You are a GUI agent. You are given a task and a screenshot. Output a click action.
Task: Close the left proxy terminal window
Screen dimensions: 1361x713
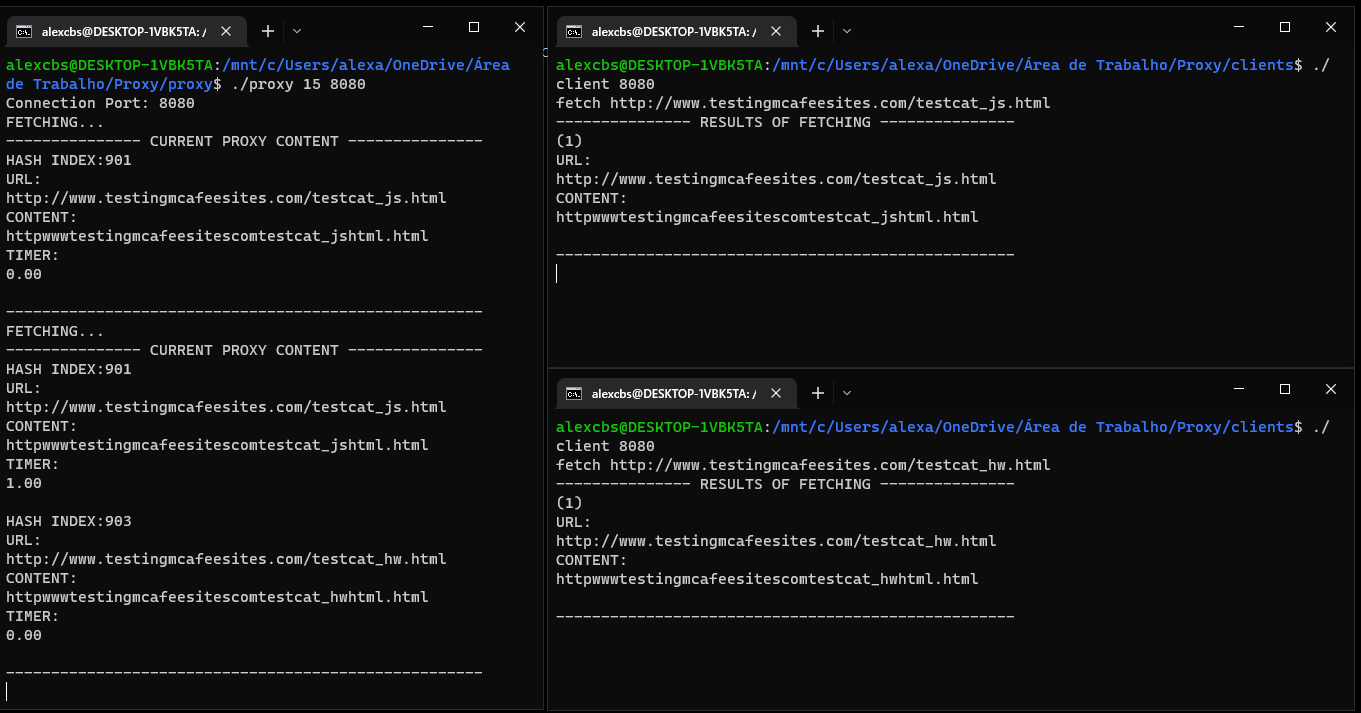pos(520,27)
